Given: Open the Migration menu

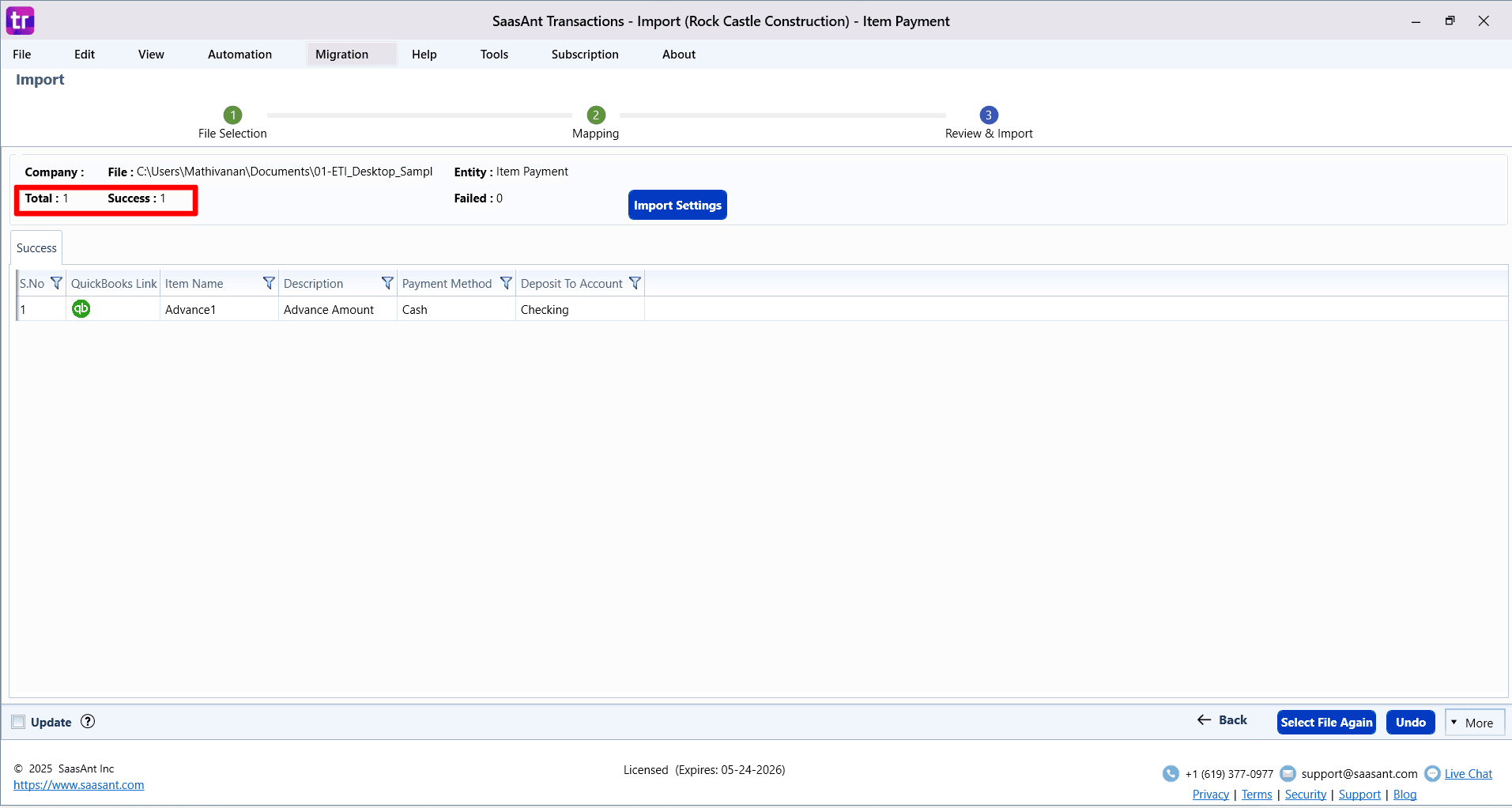Looking at the screenshot, I should pyautogui.click(x=341, y=54).
